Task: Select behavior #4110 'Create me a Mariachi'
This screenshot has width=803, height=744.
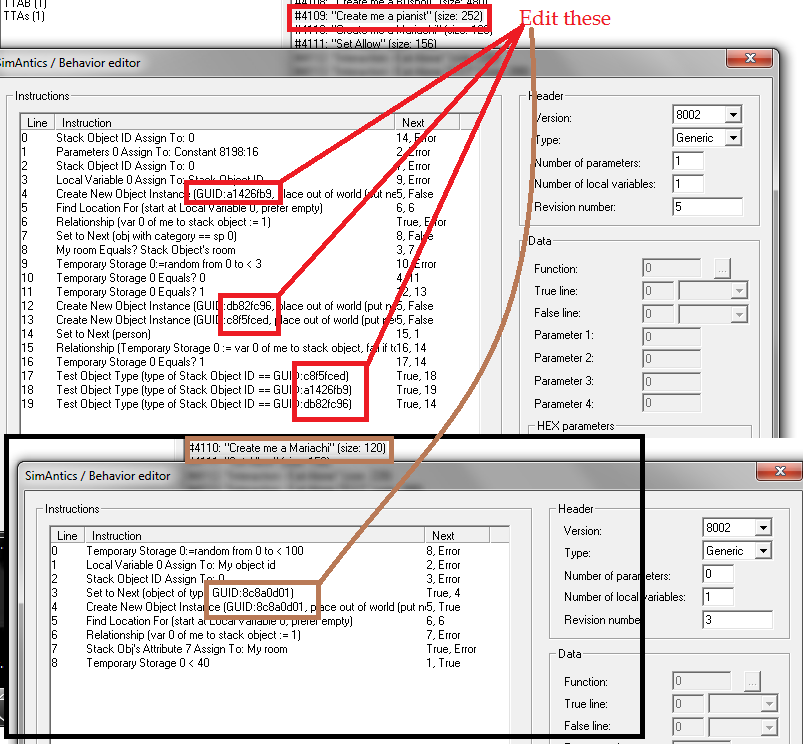Action: [x=287, y=448]
